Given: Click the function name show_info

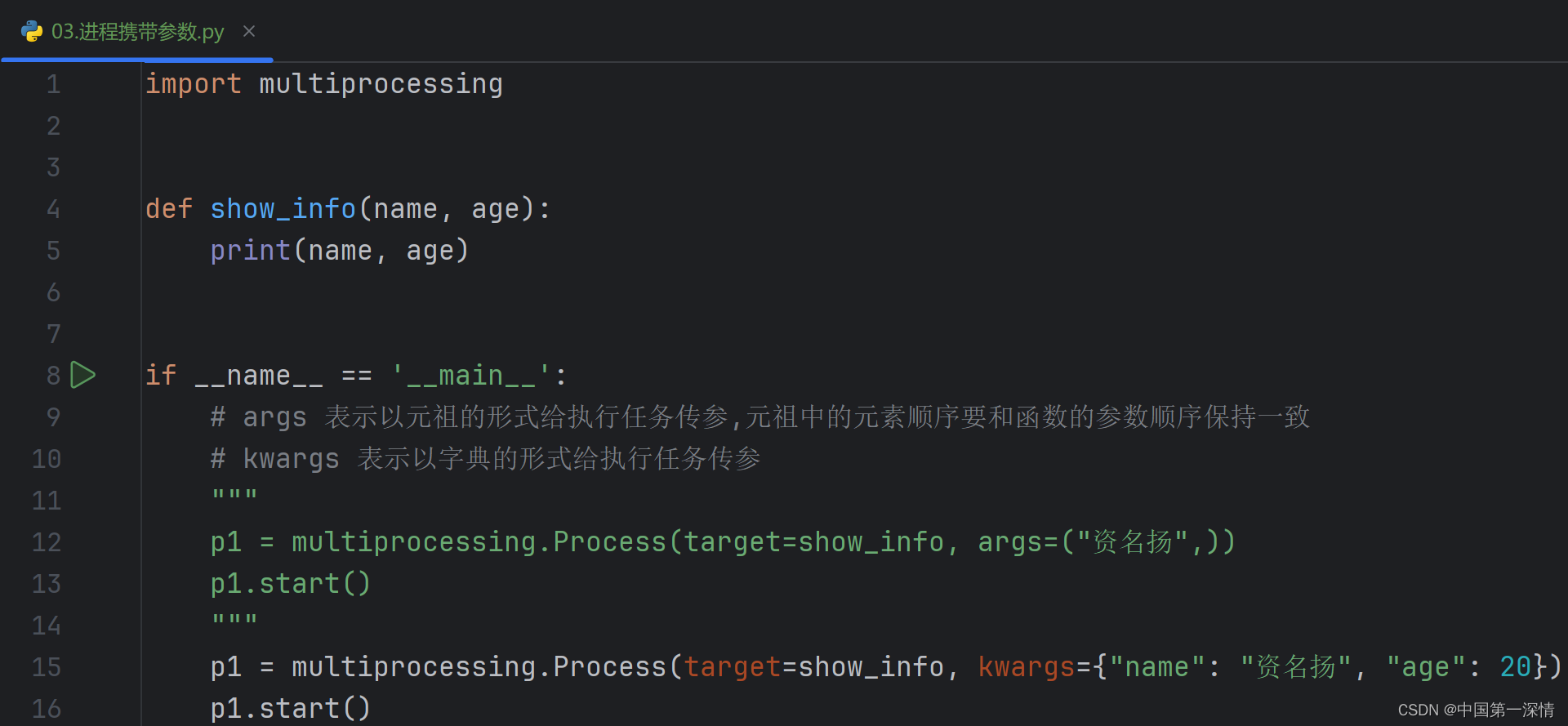Looking at the screenshot, I should [283, 208].
